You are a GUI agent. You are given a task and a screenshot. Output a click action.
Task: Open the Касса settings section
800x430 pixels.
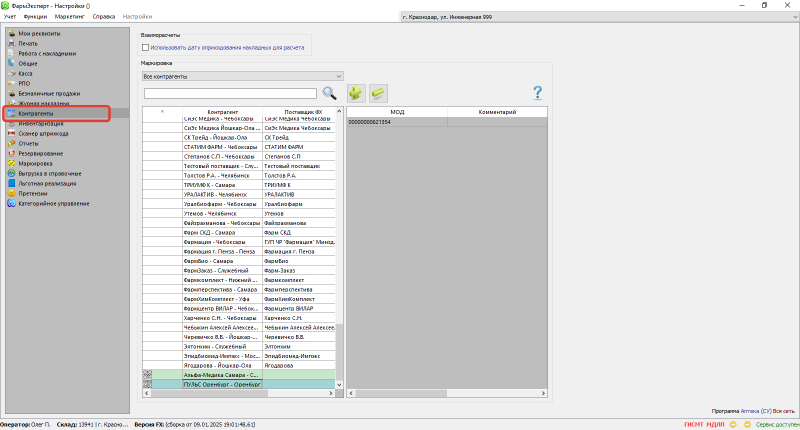tap(28, 73)
